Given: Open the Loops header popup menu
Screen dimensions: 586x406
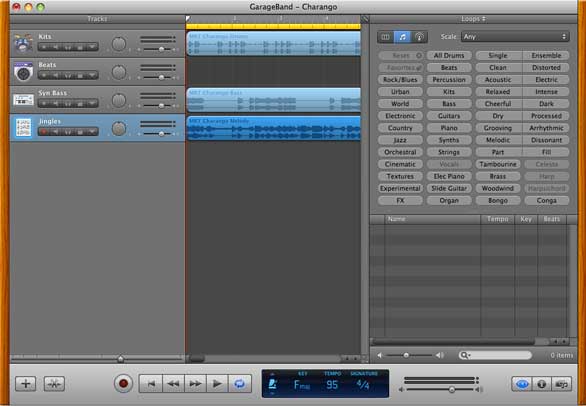Looking at the screenshot, I should click(473, 19).
